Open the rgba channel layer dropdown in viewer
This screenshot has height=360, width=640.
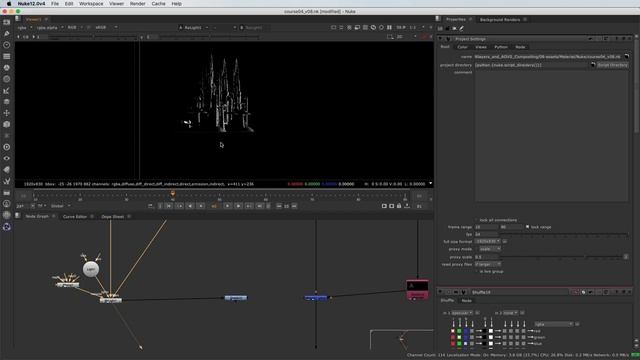tap(24, 27)
